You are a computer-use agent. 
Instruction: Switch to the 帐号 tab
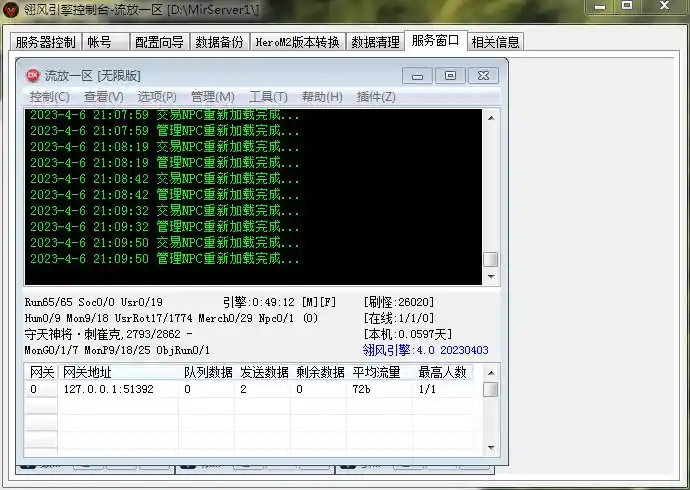coord(106,42)
